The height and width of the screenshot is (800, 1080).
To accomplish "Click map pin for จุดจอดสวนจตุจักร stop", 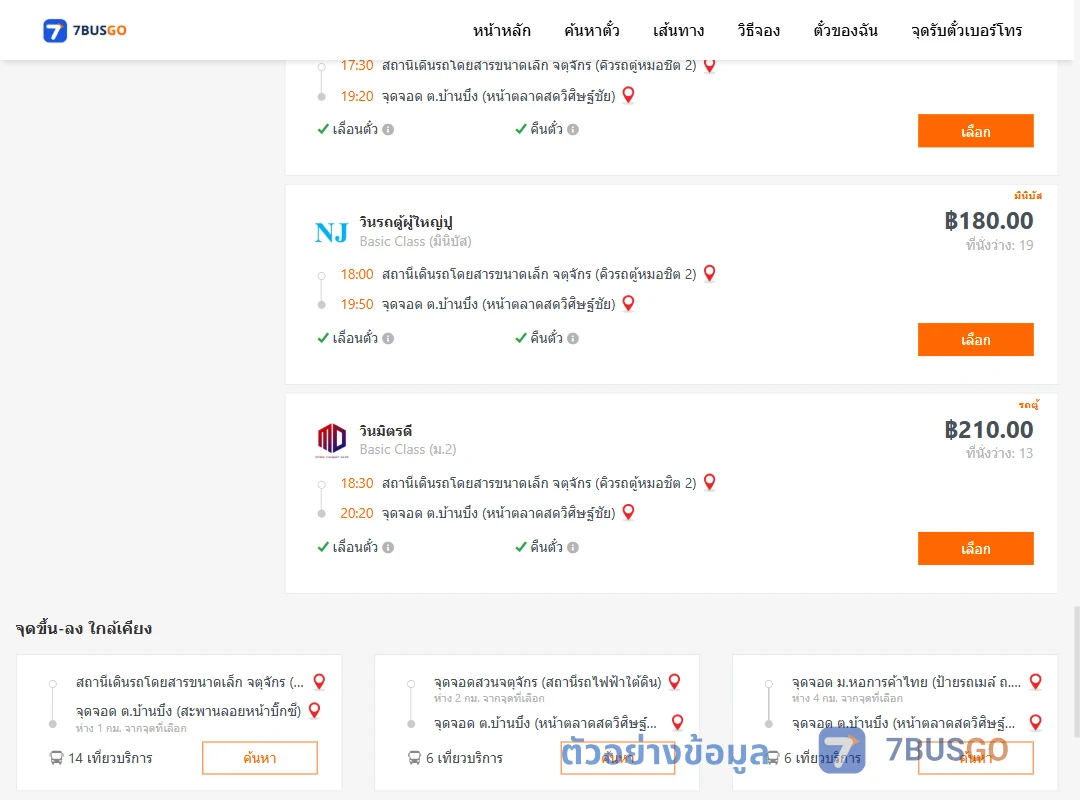I will tap(674, 681).
